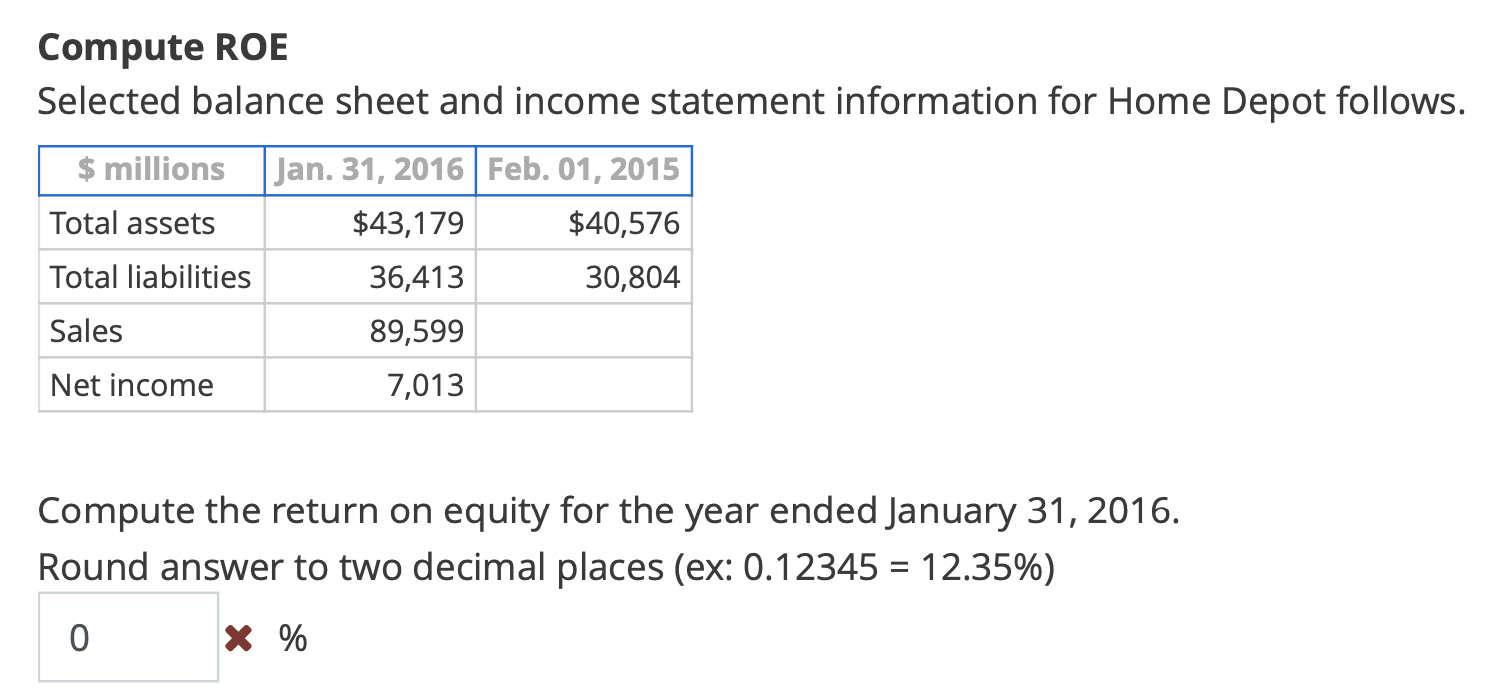This screenshot has height=700, width=1486.
Task: Click the 'Jan. 31, 2016' column header
Action: tap(368, 169)
